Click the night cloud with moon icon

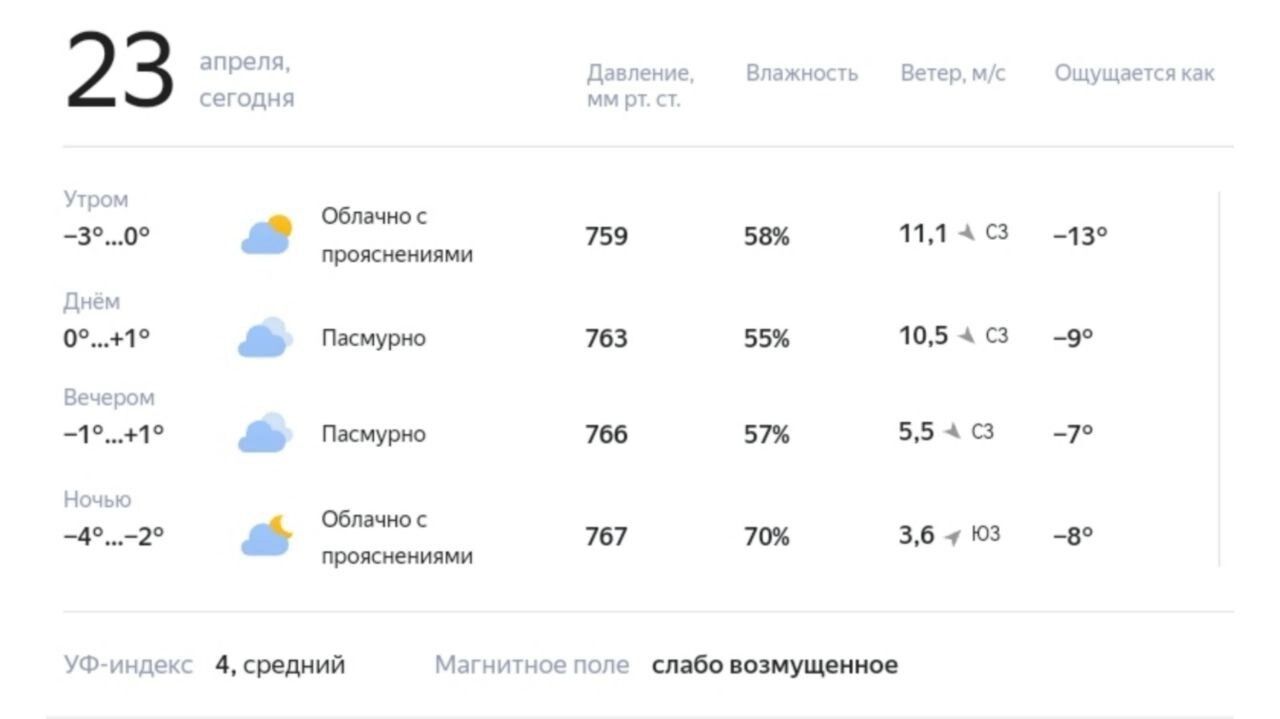[266, 536]
